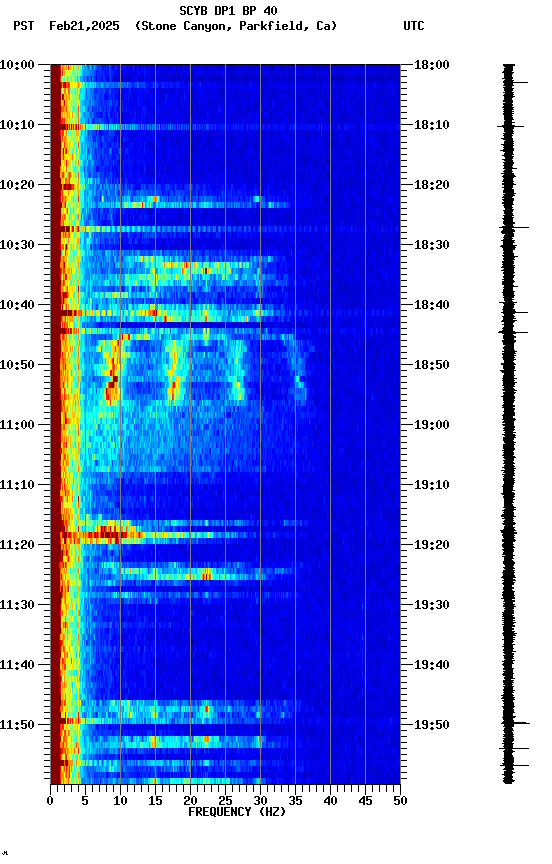Viewport: 552px width, 864px height.
Task: Click the "19:10" UTC time label
Action: coord(431,485)
